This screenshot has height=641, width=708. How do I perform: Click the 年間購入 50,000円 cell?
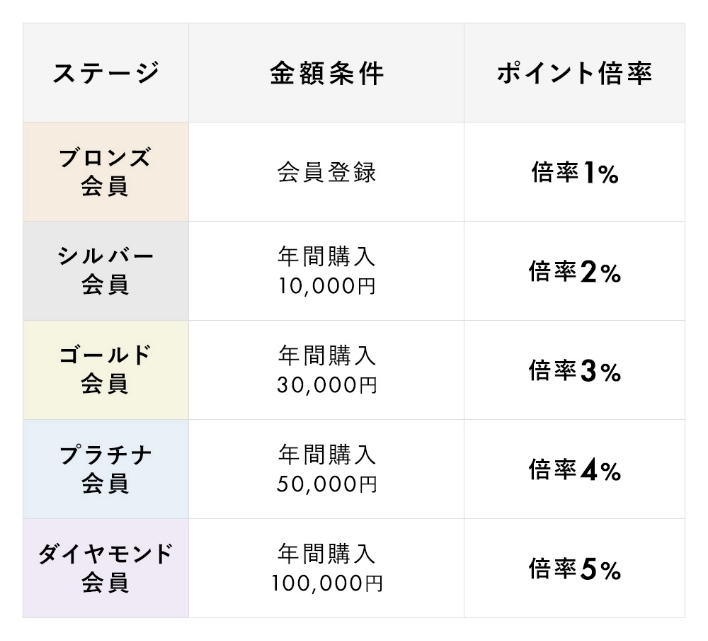(326, 469)
